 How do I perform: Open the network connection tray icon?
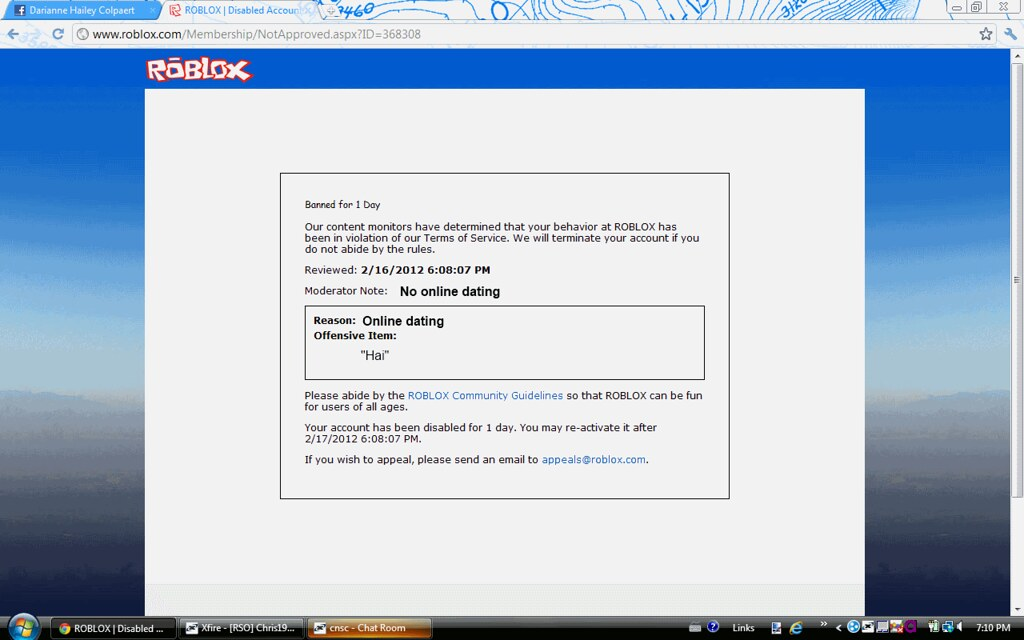(947, 627)
